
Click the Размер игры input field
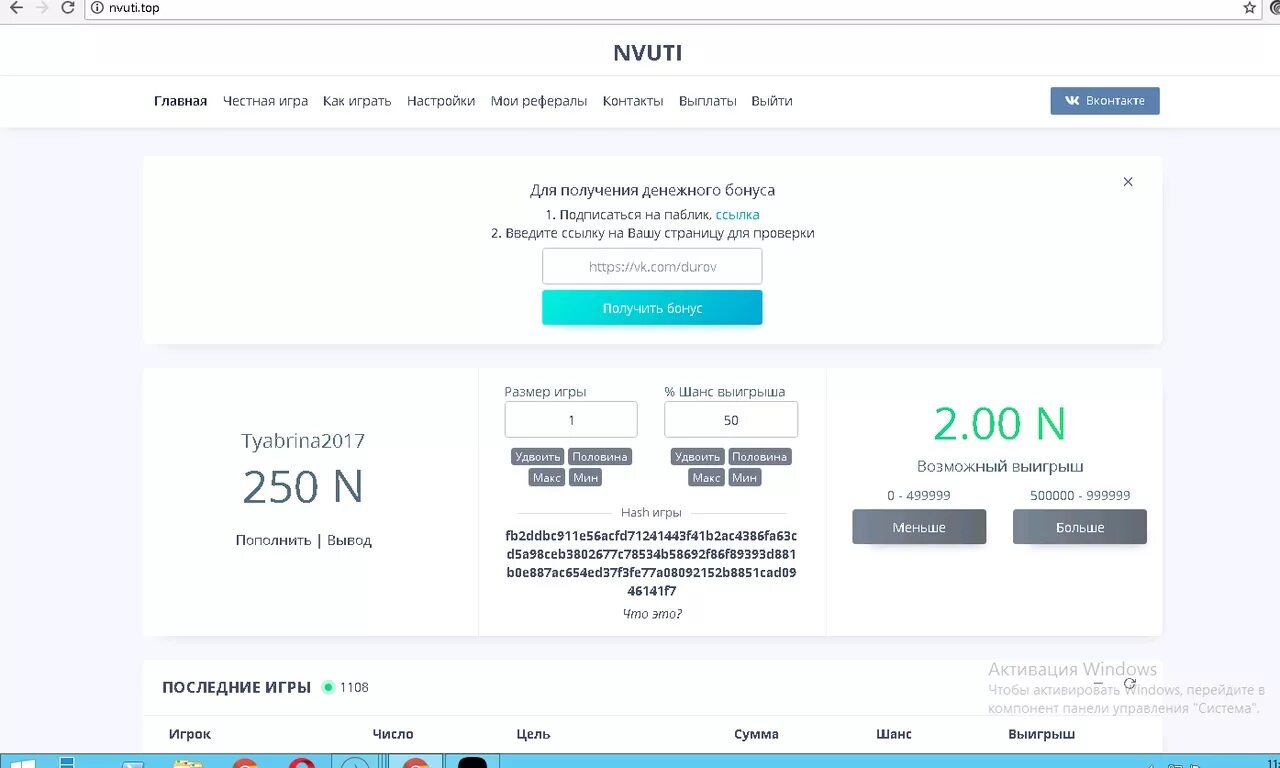[571, 420]
